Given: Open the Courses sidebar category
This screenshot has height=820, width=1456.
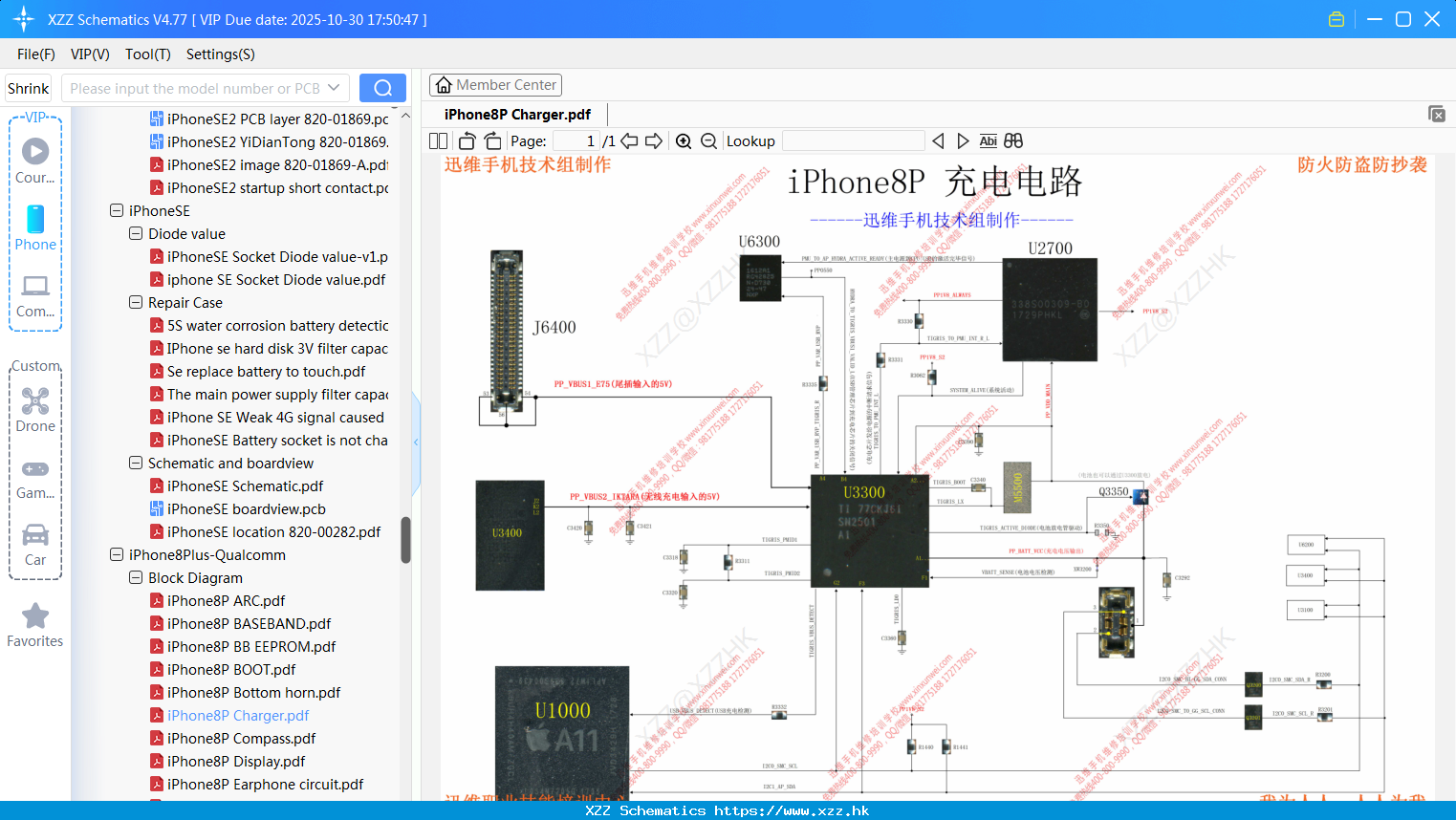Looking at the screenshot, I should (35, 161).
